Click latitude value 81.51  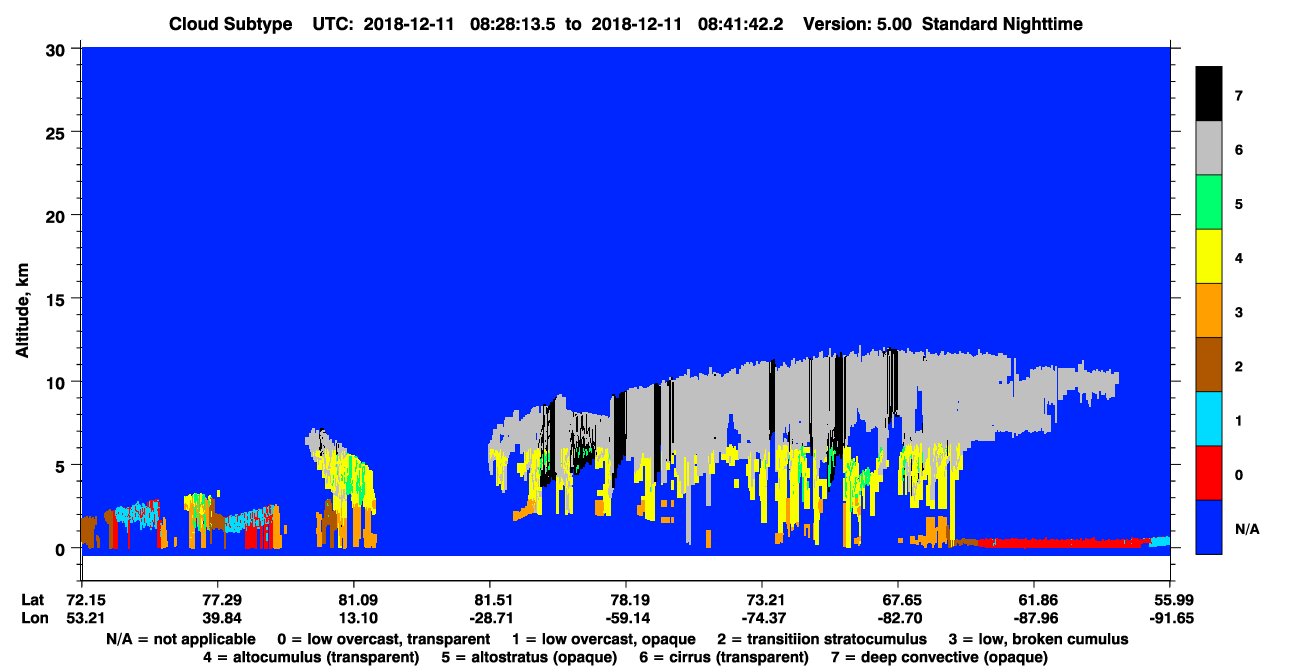[489, 599]
